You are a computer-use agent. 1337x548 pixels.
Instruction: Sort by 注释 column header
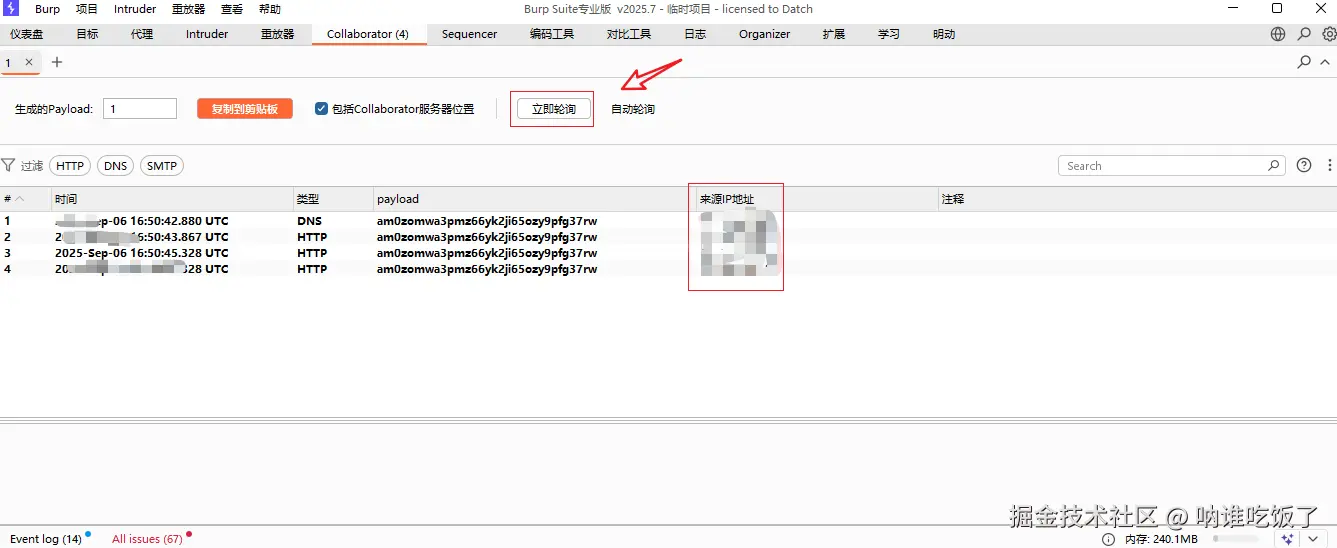(x=1137, y=199)
